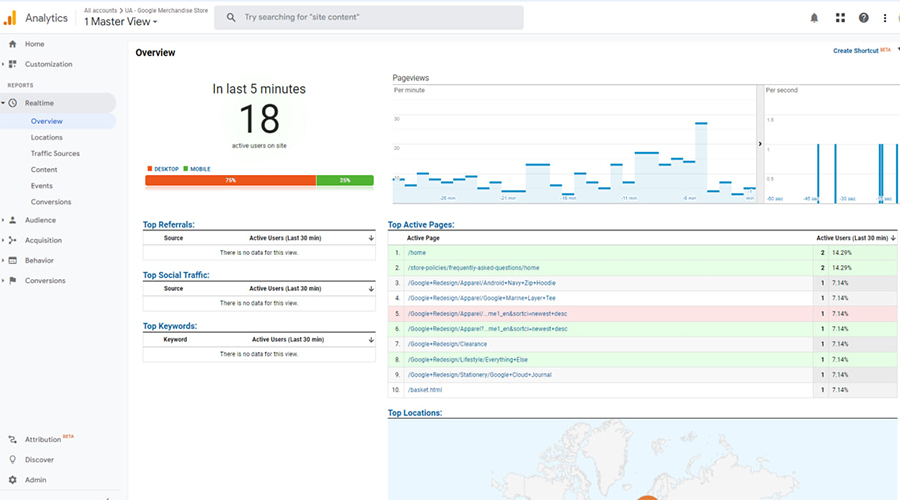Image resolution: width=900 pixels, height=500 pixels.
Task: Open the Android+Navy+Zip+Hoodie page link
Action: [482, 283]
